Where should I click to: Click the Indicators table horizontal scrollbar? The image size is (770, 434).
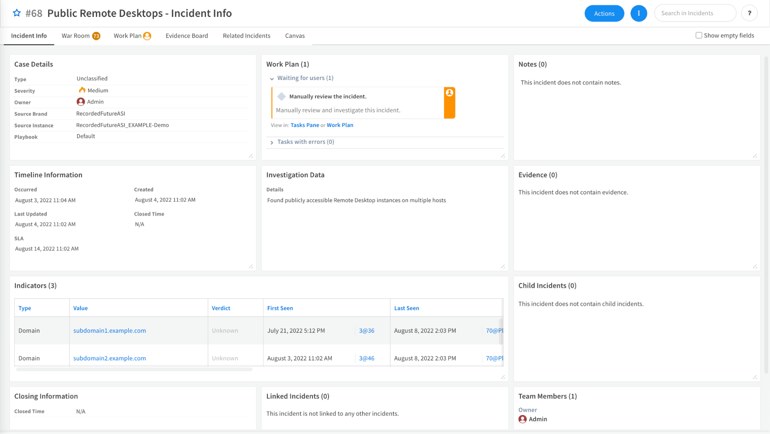135,369
